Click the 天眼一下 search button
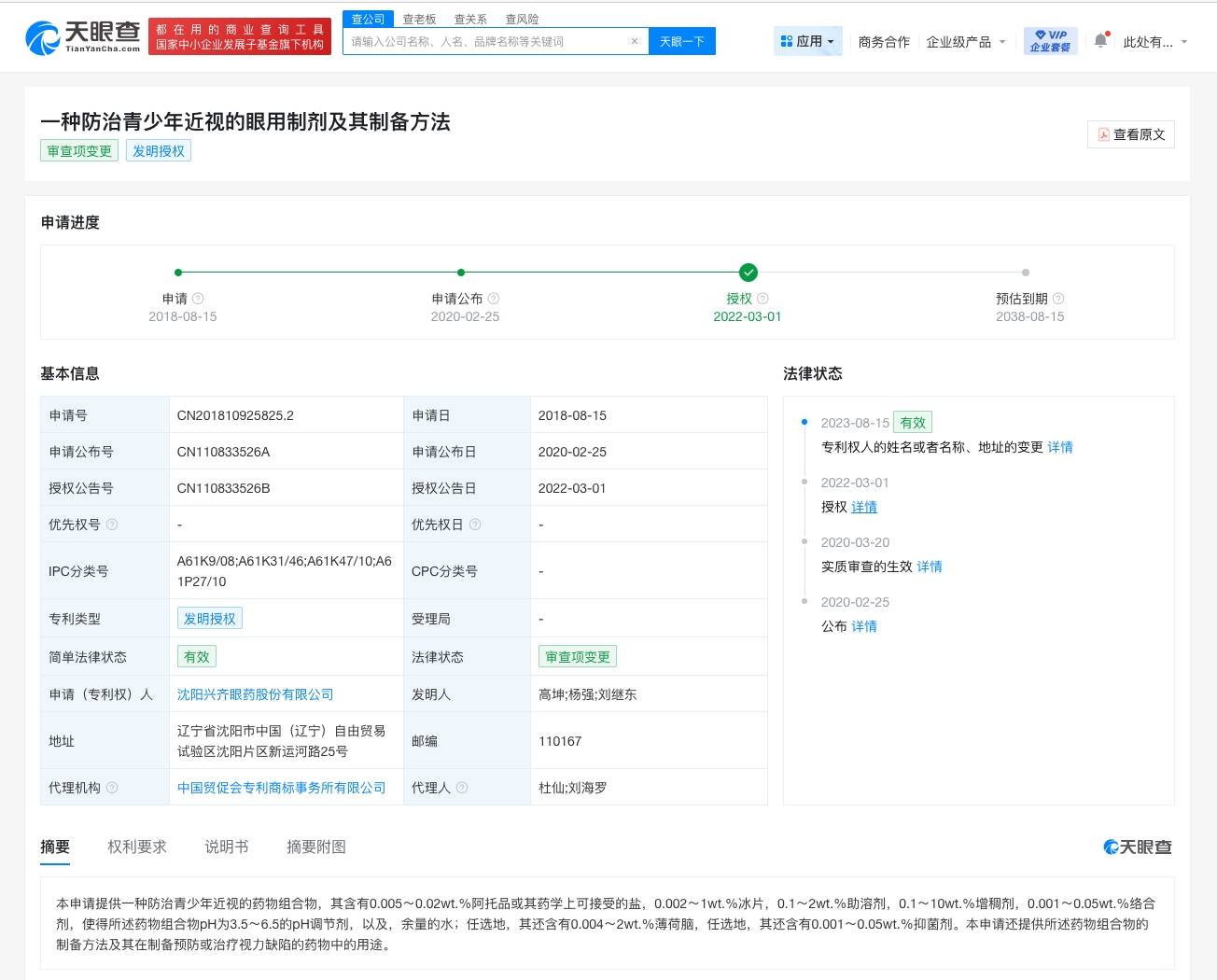 (x=681, y=41)
